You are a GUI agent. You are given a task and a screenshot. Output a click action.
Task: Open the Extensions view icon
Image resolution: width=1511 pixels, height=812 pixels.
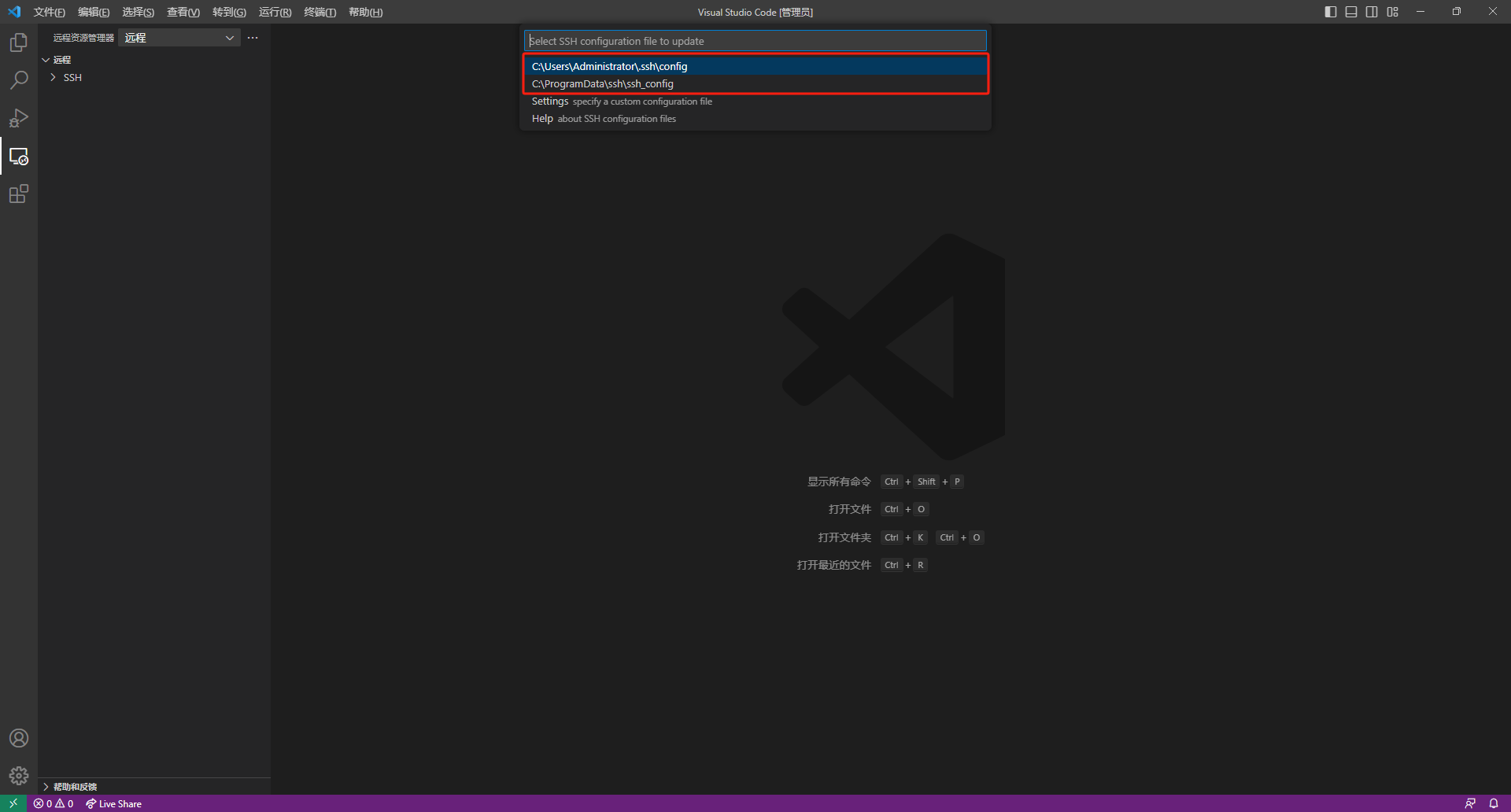tap(19, 194)
